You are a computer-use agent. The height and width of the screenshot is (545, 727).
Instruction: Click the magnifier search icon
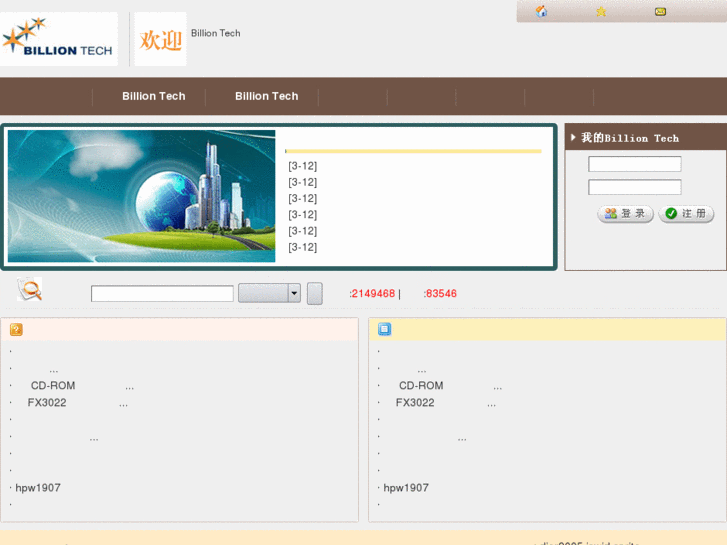(30, 289)
